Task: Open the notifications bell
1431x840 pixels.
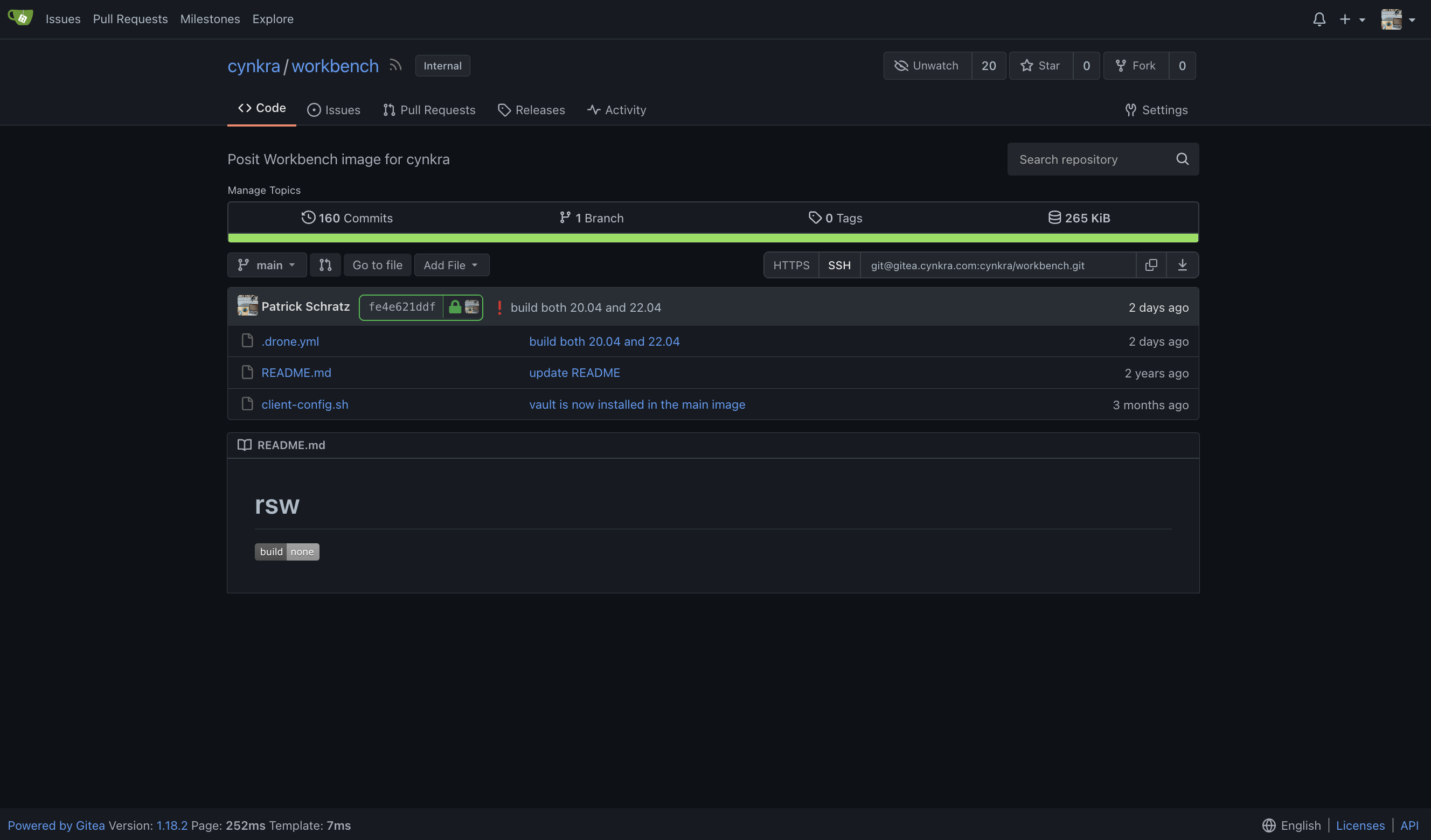Action: [x=1318, y=19]
